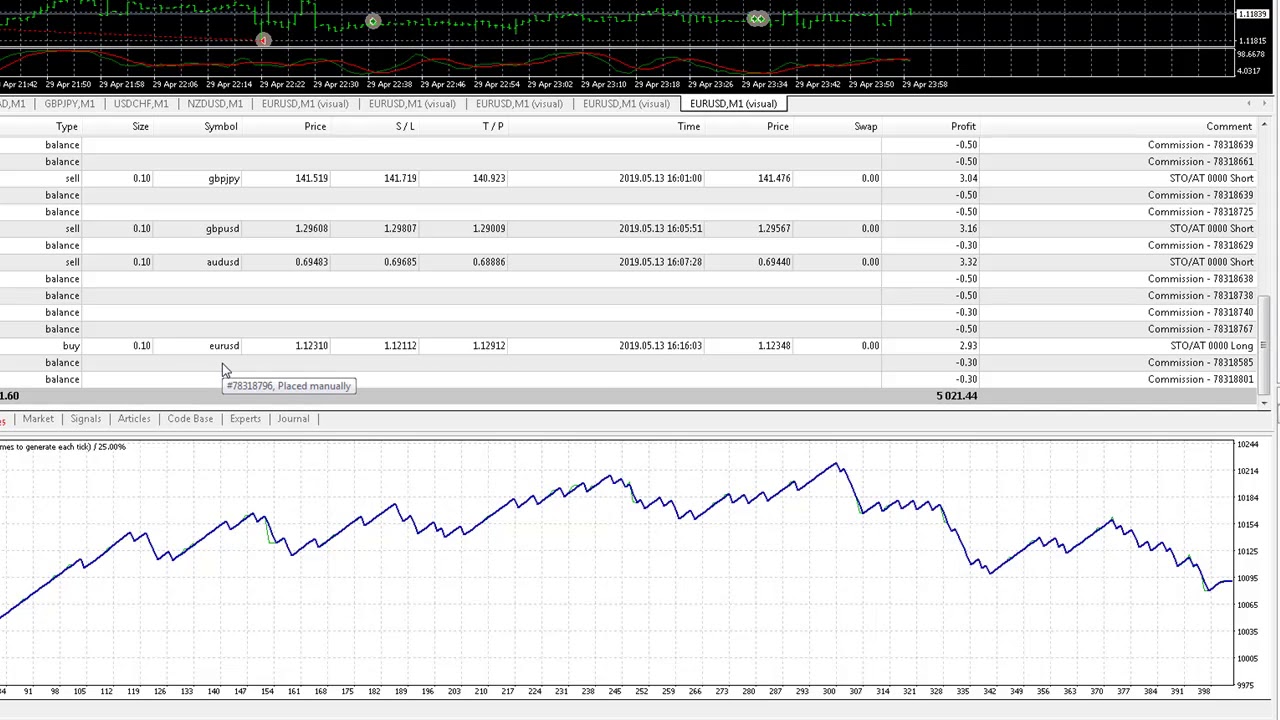Select the gbpusd symbol cell
Viewport: 1280px width, 720px height.
pyautogui.click(x=223, y=229)
